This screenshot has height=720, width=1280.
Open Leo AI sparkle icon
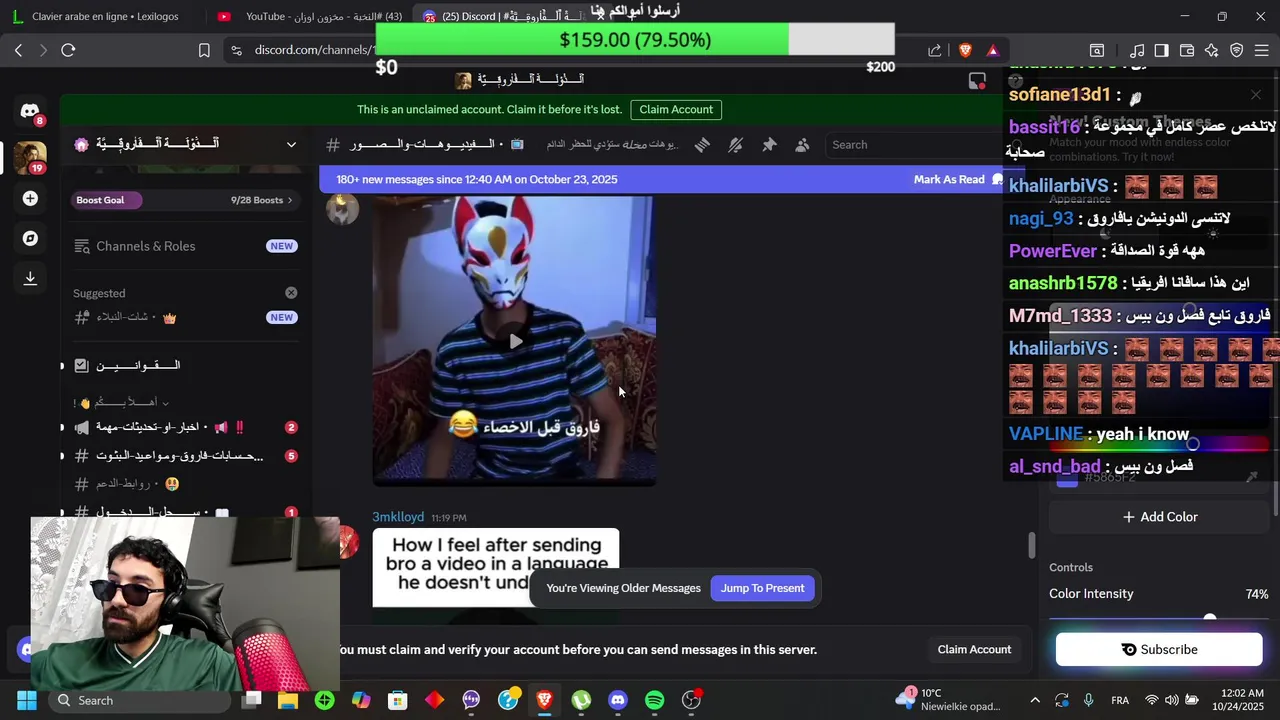(1212, 50)
